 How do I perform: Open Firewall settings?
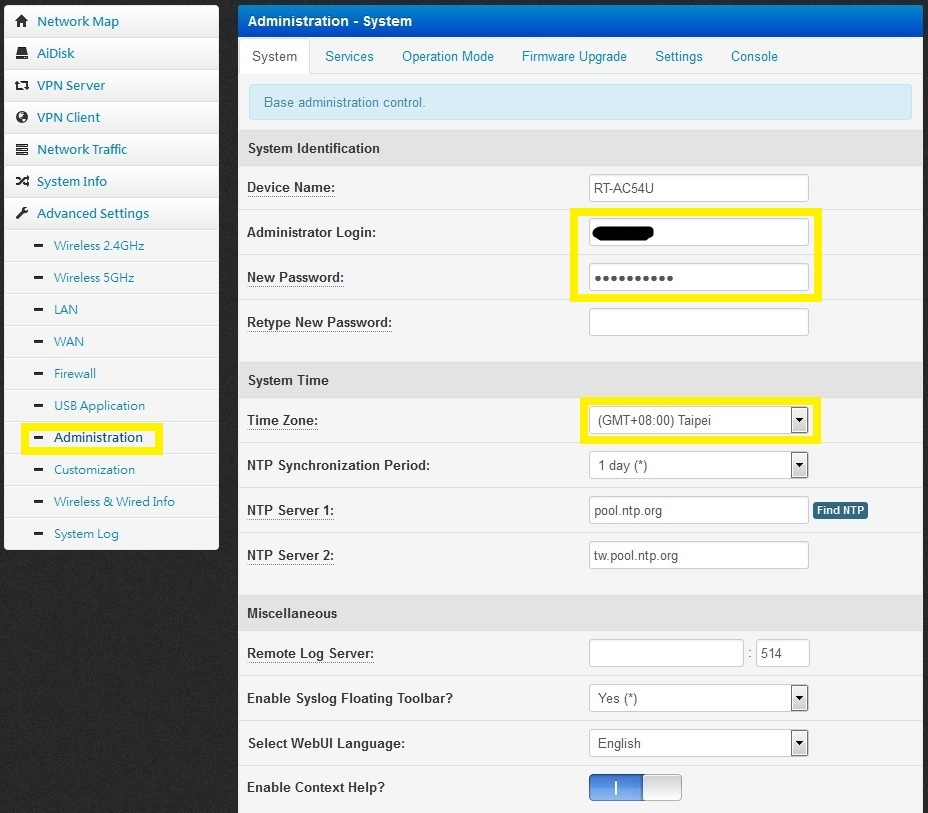pos(75,373)
